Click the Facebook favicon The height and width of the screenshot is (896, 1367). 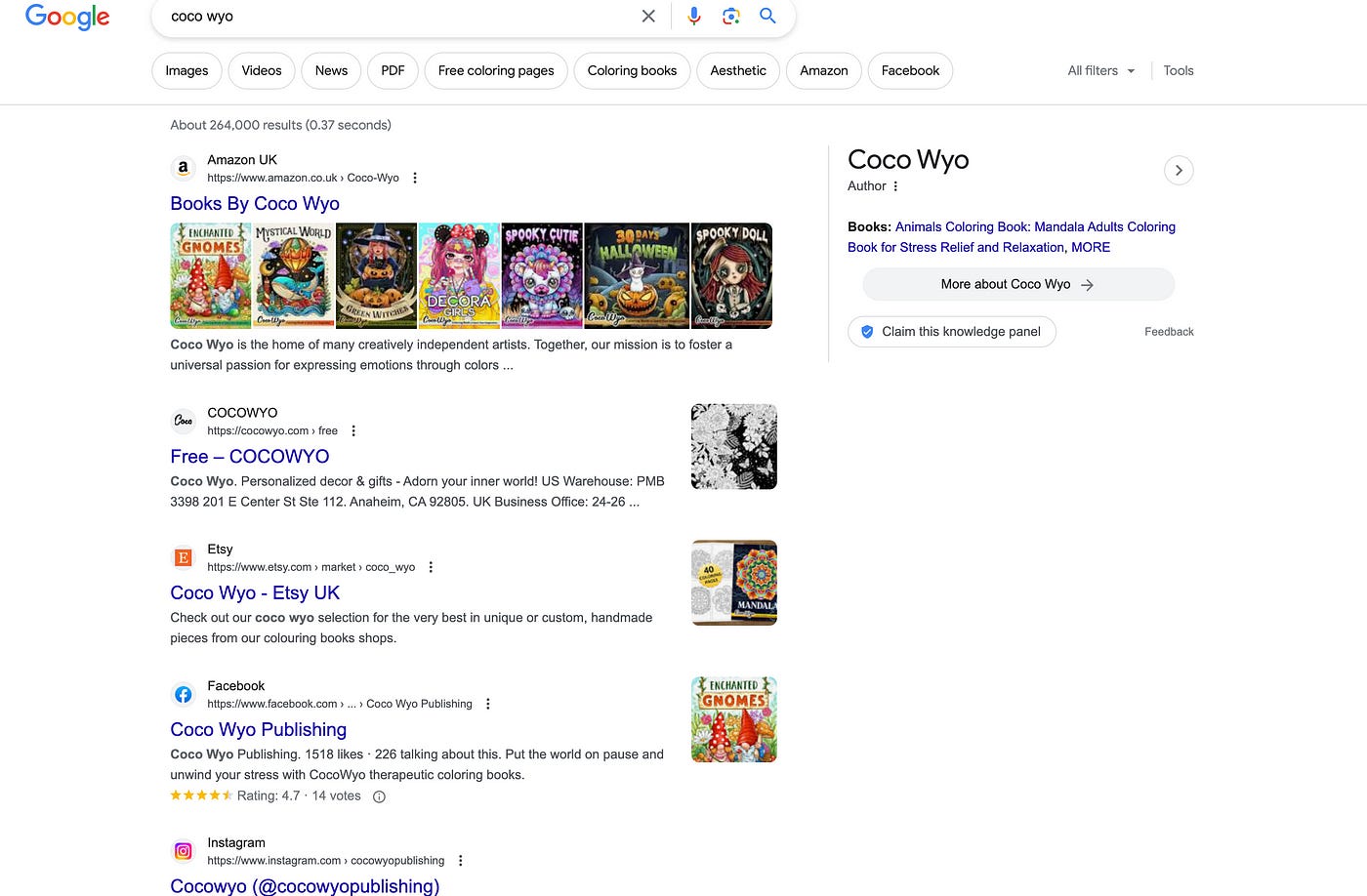pyautogui.click(x=183, y=694)
